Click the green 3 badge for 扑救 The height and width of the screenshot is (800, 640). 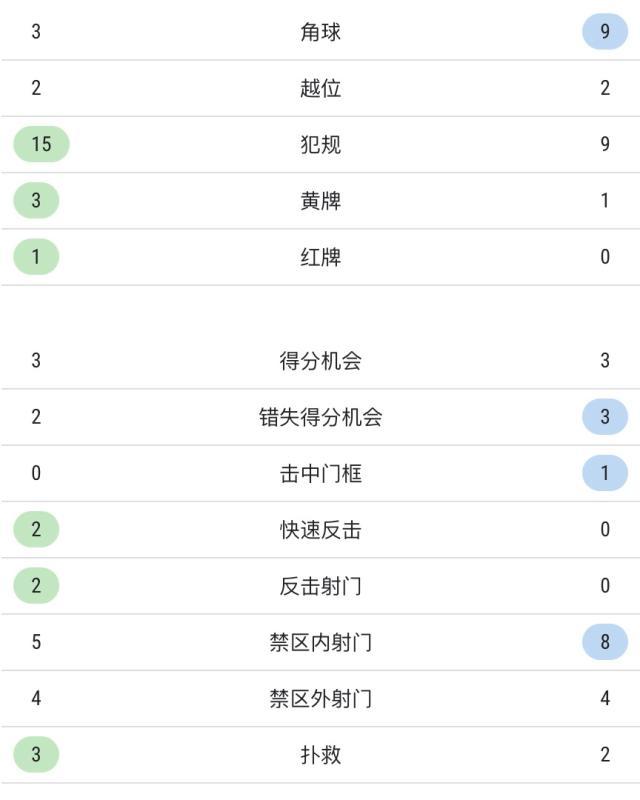(36, 754)
